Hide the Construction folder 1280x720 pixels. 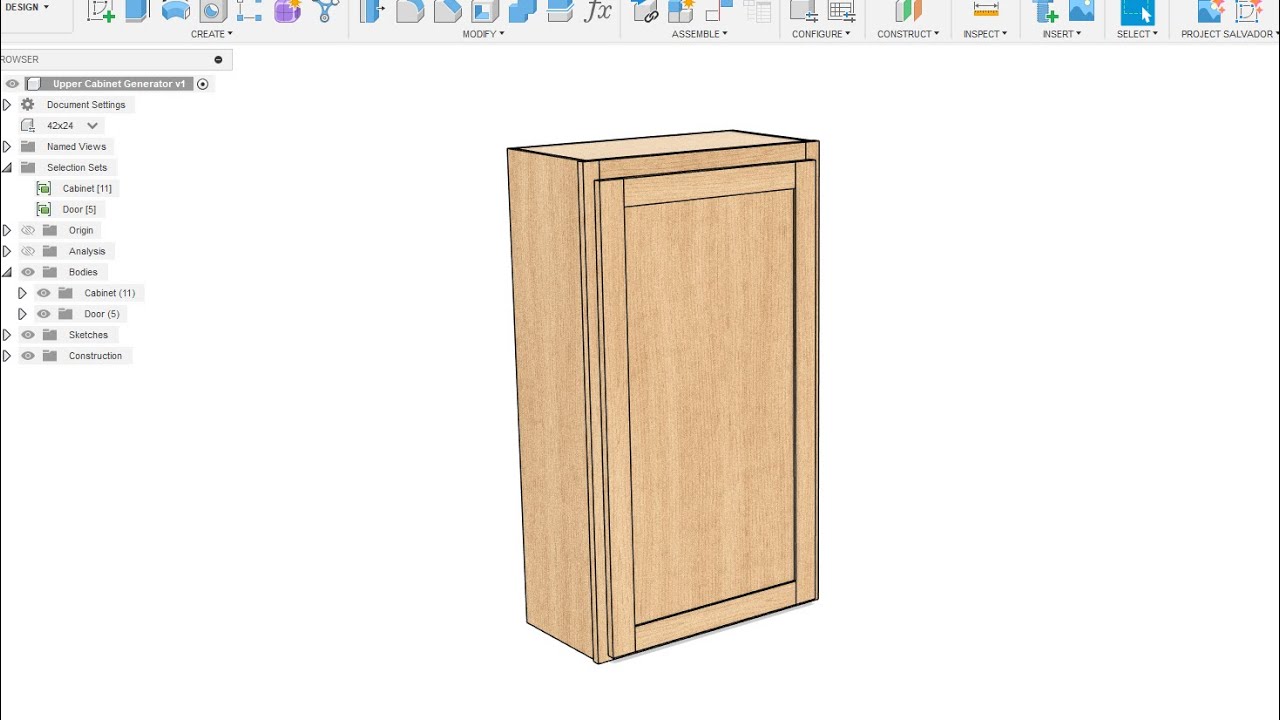coord(28,356)
